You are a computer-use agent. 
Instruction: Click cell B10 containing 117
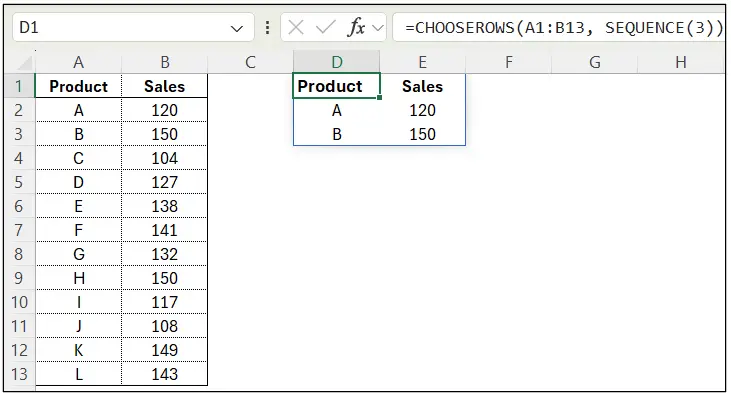(x=165, y=302)
